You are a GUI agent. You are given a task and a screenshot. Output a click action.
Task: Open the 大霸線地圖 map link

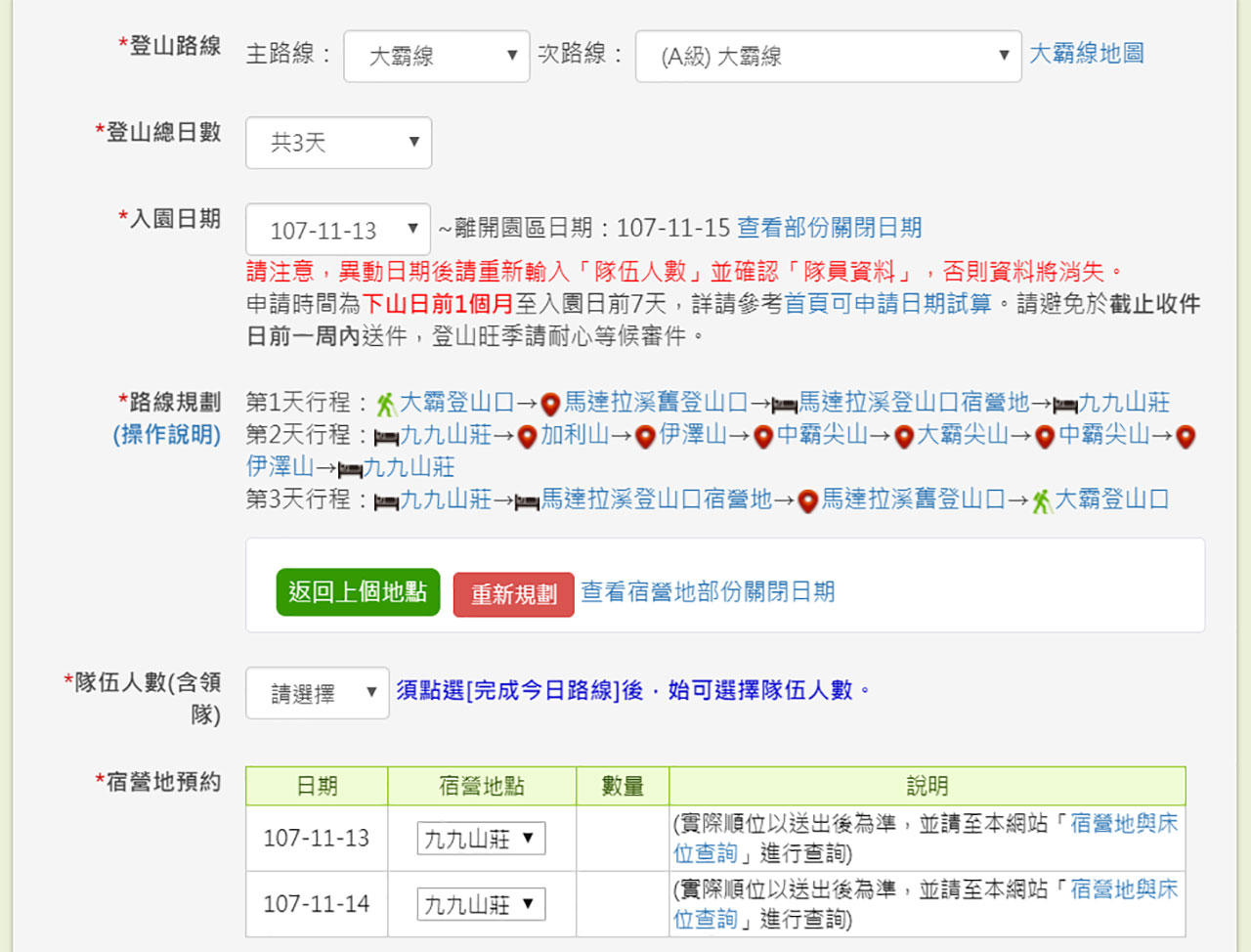point(1086,54)
